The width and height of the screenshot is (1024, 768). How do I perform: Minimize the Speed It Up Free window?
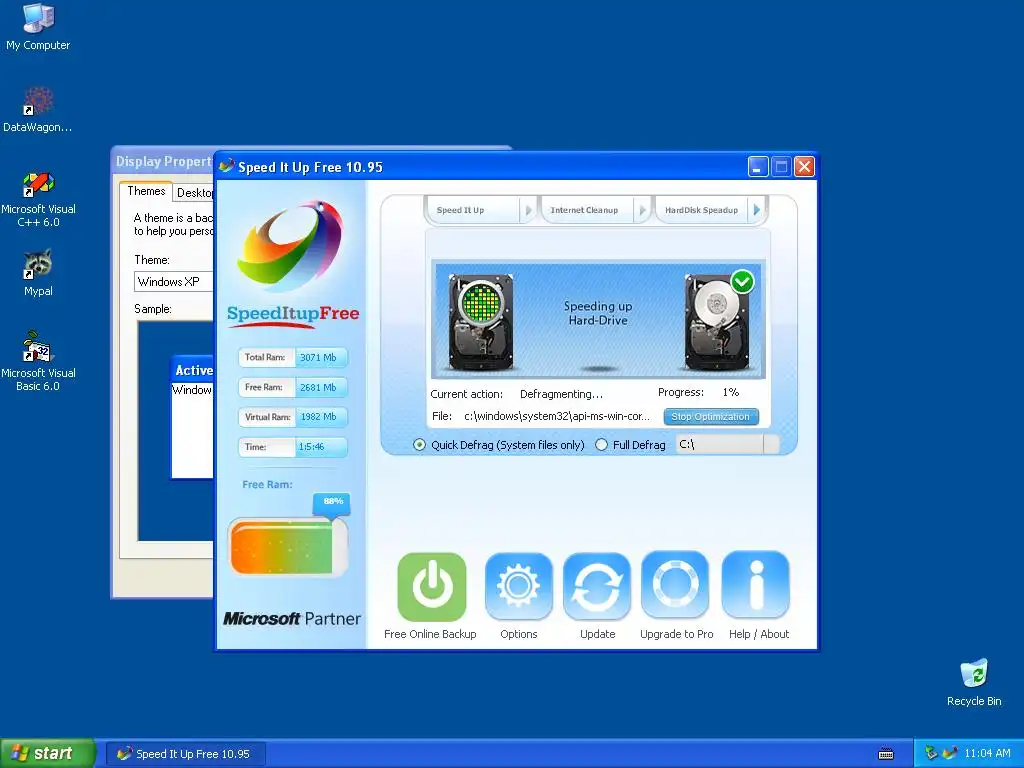click(758, 167)
